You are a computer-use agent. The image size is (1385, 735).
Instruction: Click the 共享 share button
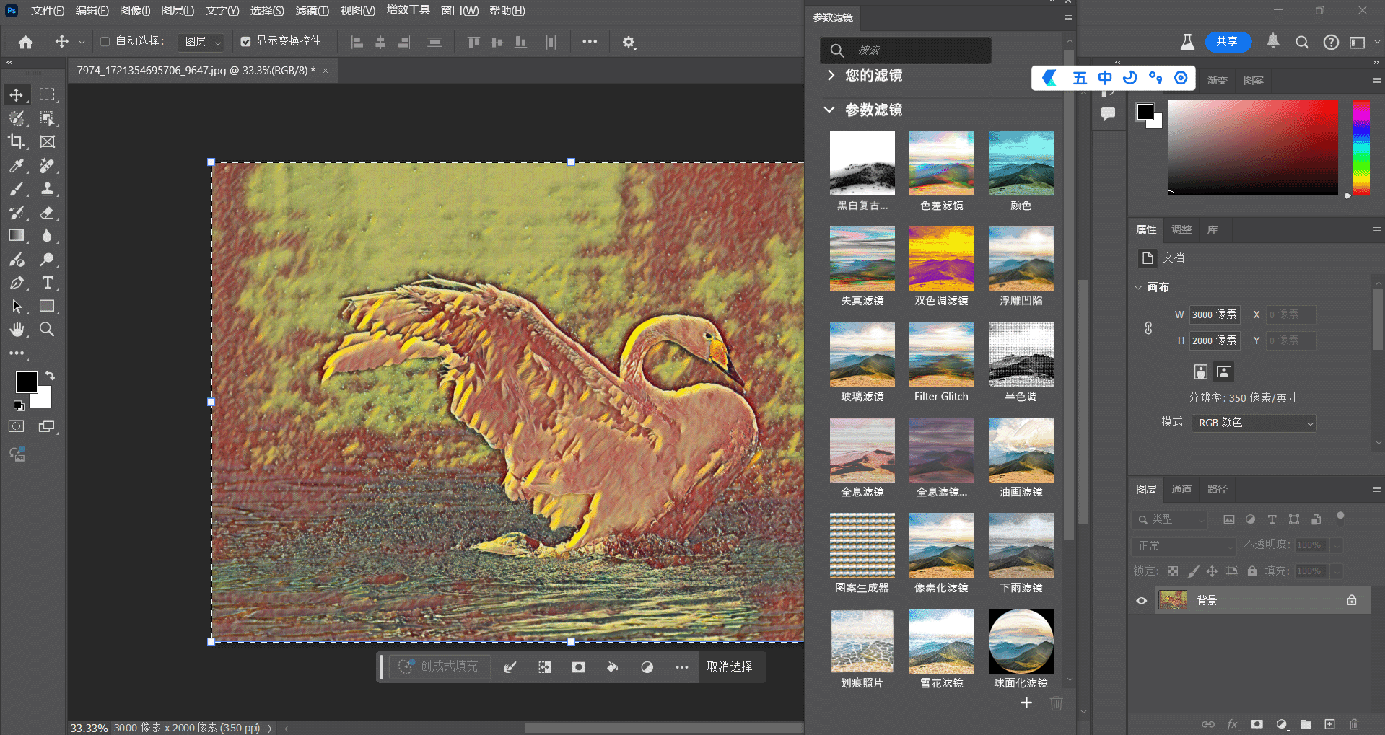(x=1228, y=42)
